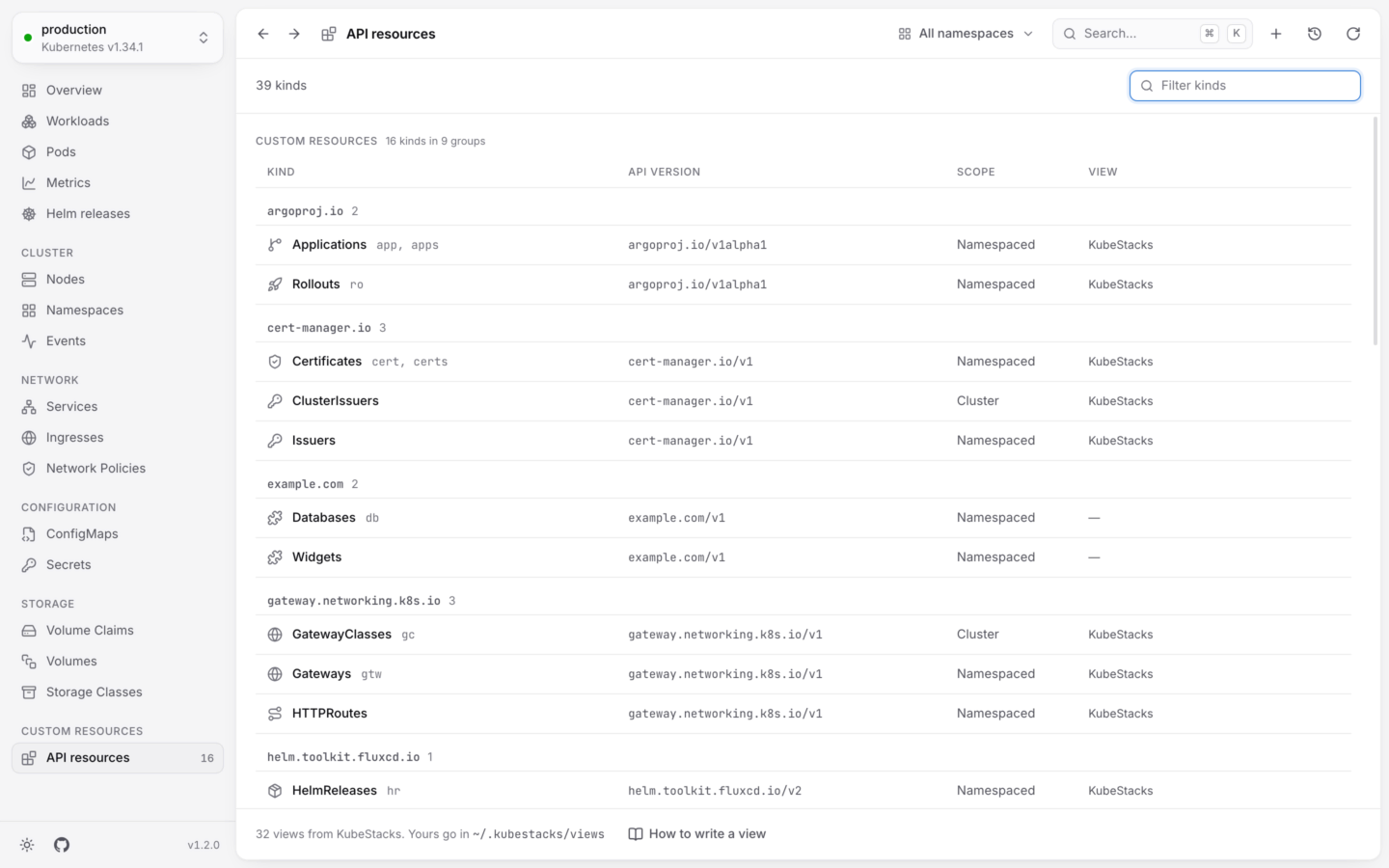Select API resources sidebar item

coord(118,758)
